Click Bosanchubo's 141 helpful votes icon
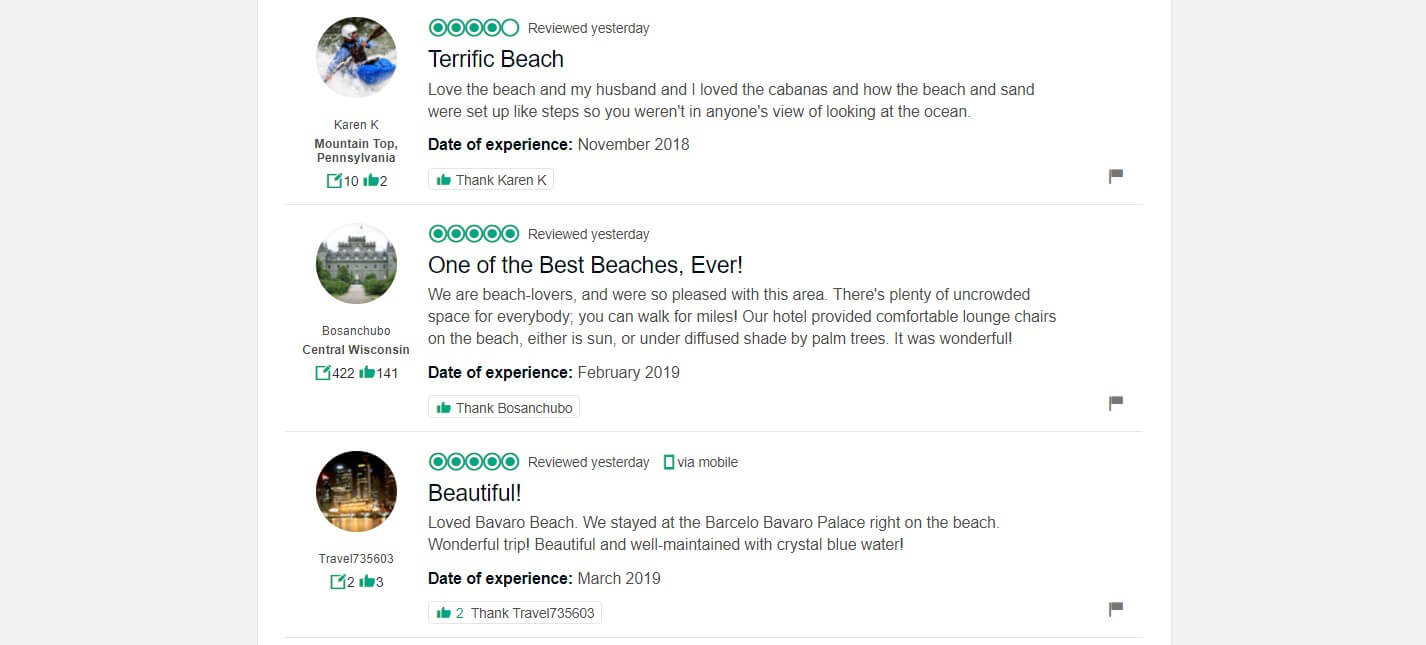1426x645 pixels. coord(367,373)
